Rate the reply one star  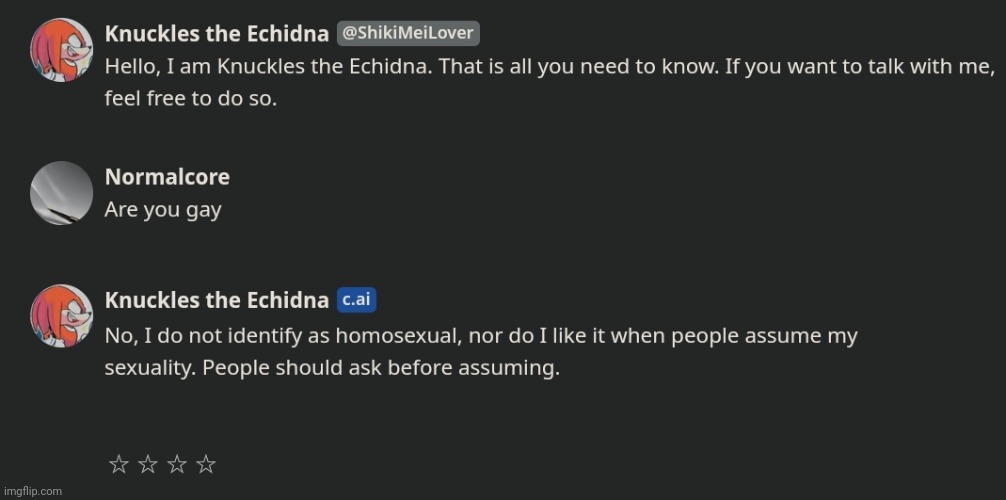pyautogui.click(x=119, y=463)
